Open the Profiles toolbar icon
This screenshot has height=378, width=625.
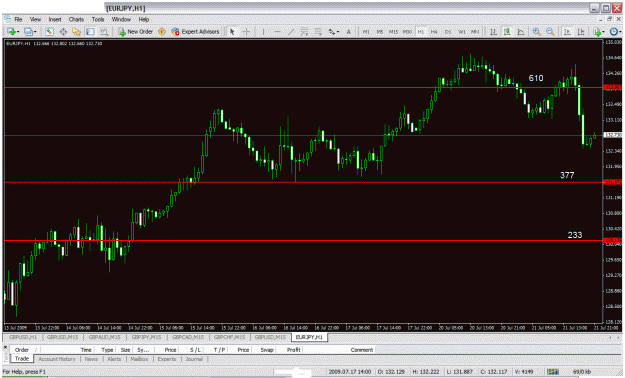(x=29, y=32)
